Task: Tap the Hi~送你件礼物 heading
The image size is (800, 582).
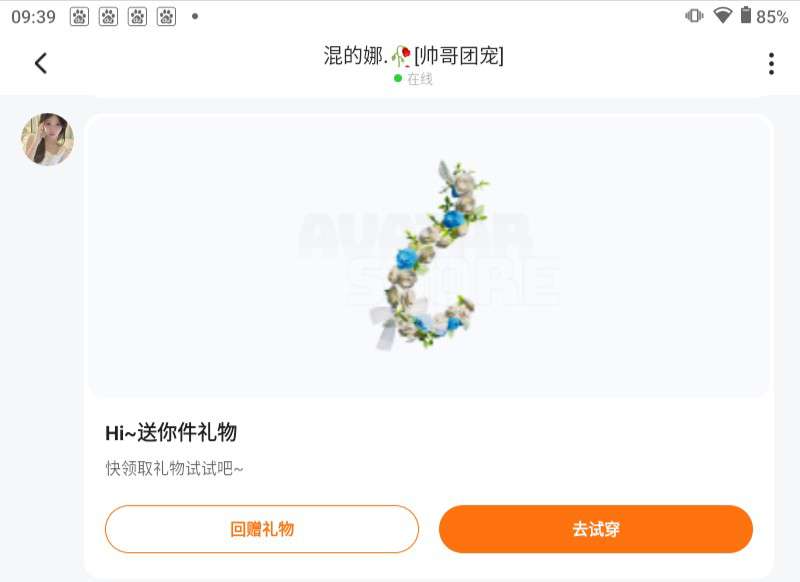Action: [171, 433]
